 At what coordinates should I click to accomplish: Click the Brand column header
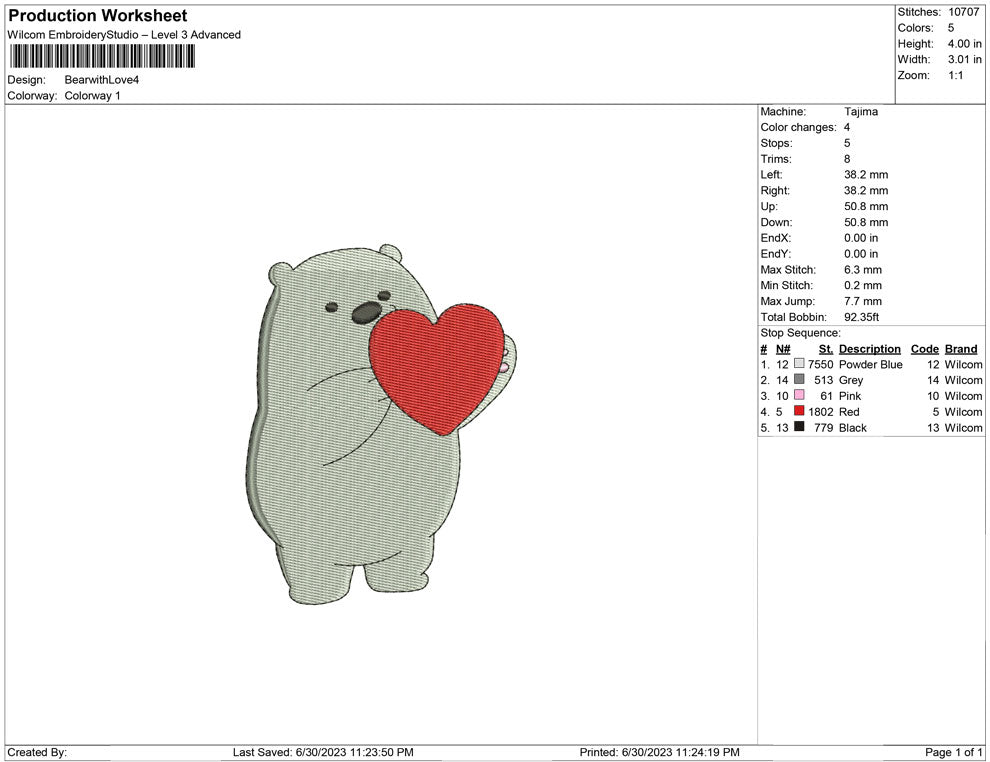960,349
